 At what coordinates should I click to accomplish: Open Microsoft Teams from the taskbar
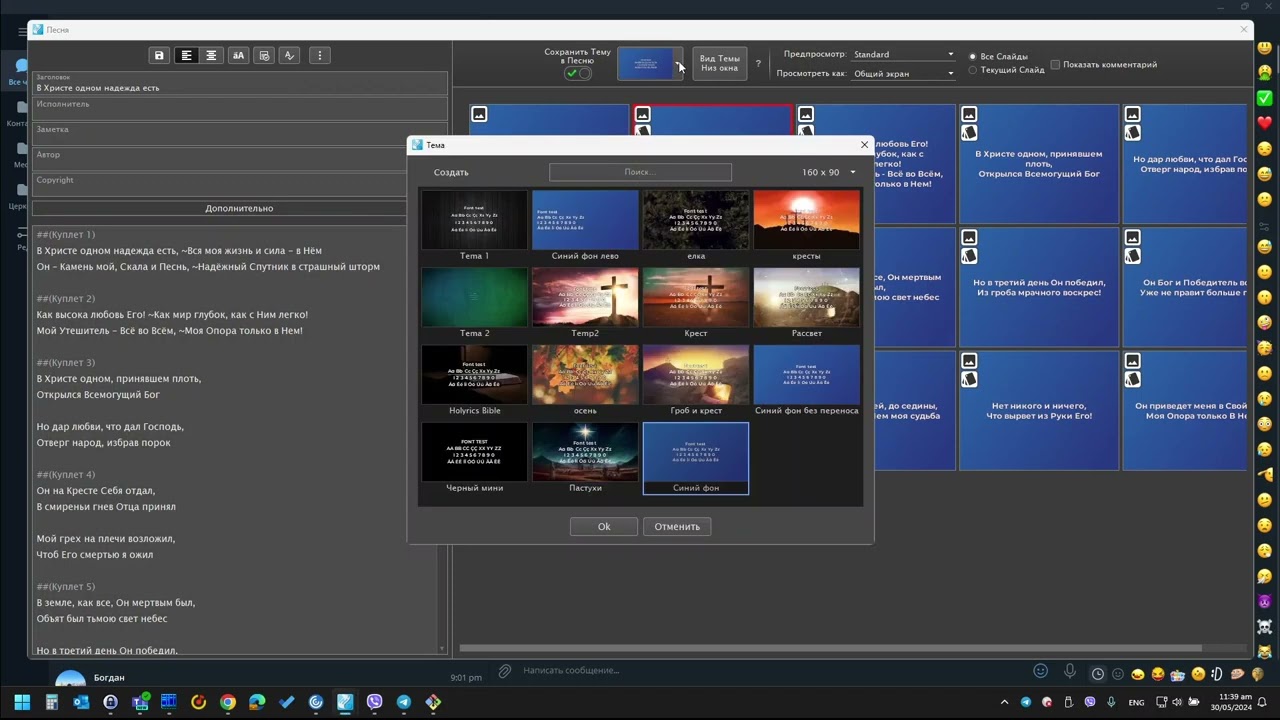pyautogui.click(x=140, y=702)
